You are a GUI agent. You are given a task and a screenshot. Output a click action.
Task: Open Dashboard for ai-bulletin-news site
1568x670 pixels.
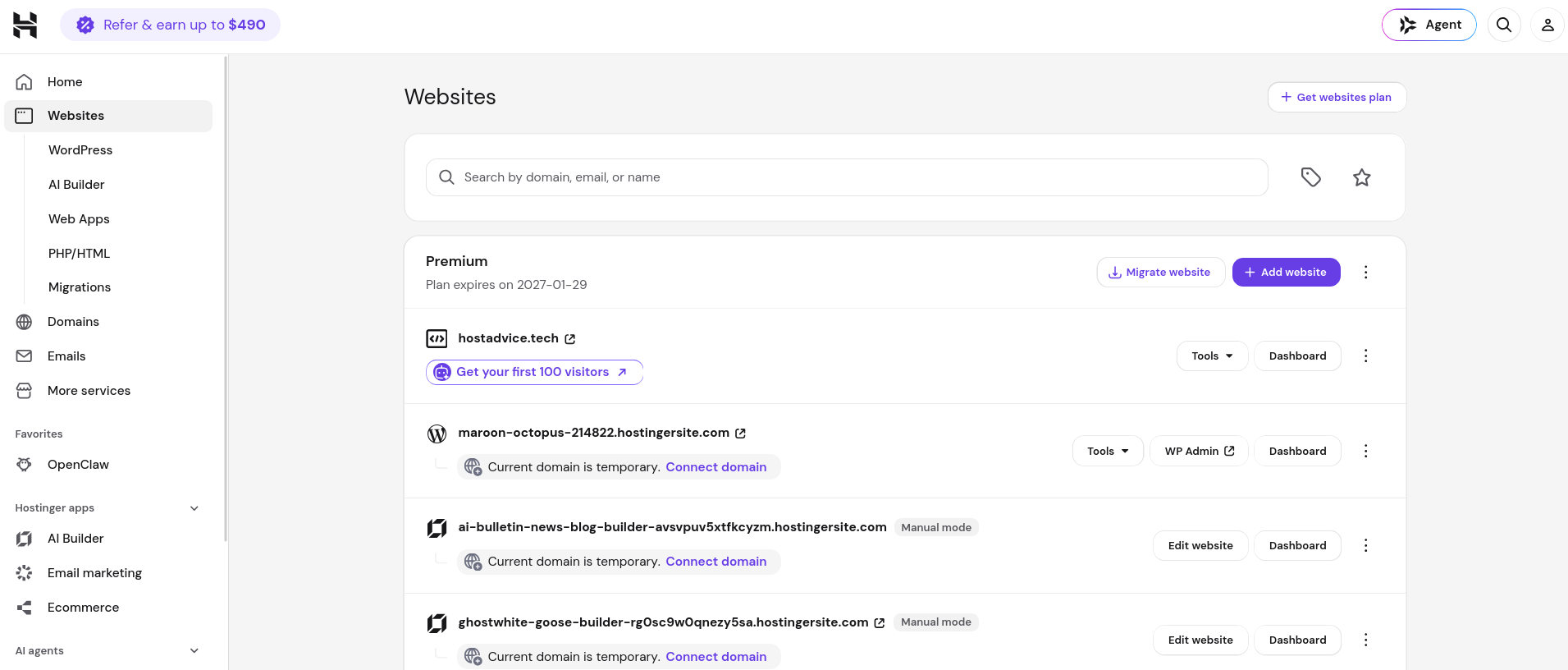1297,545
